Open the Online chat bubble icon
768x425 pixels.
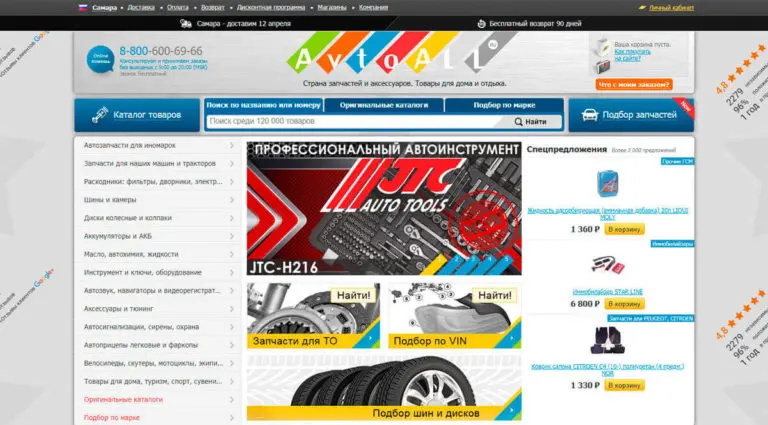[x=100, y=59]
